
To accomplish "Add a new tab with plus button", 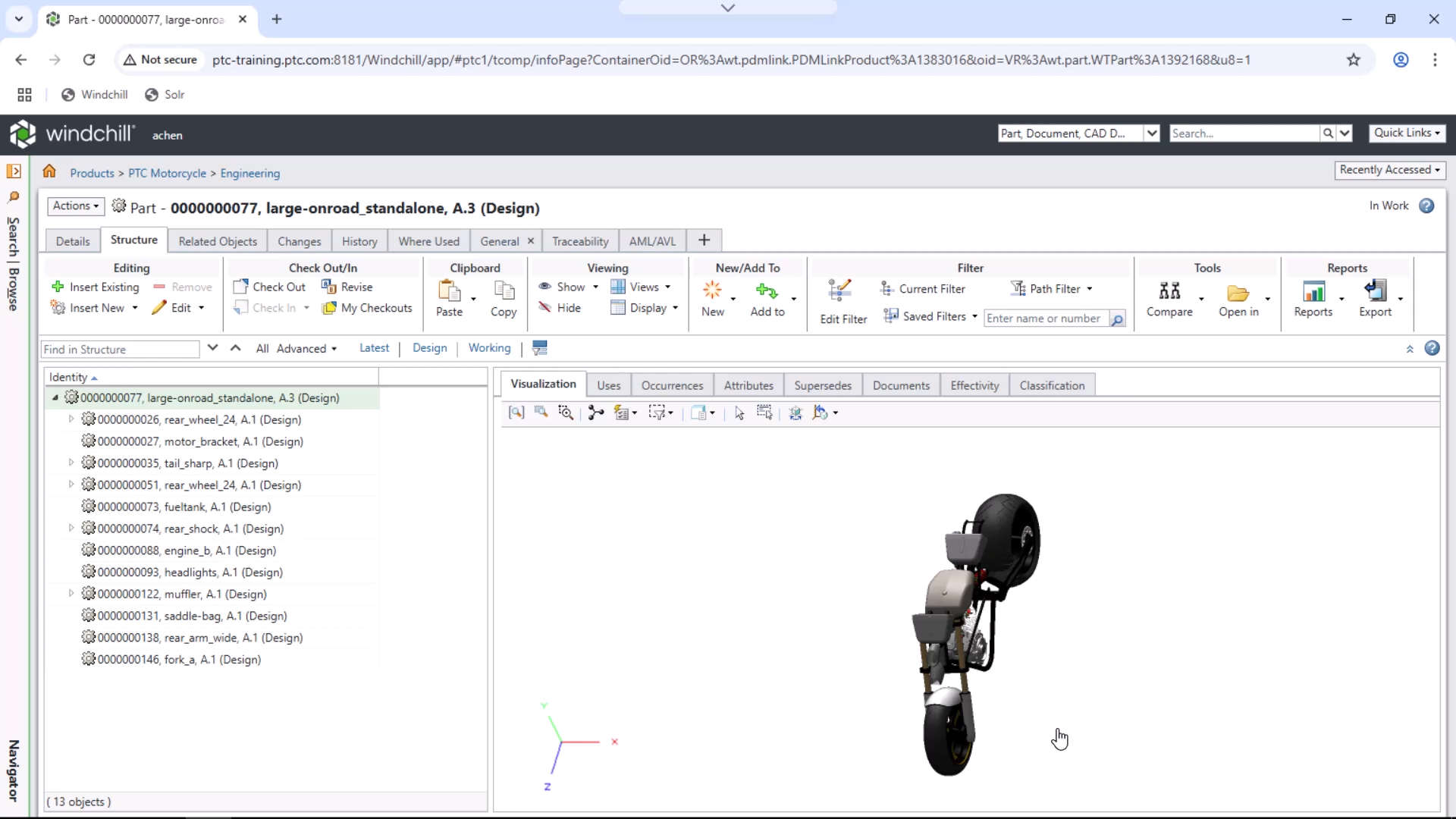I will (x=704, y=240).
